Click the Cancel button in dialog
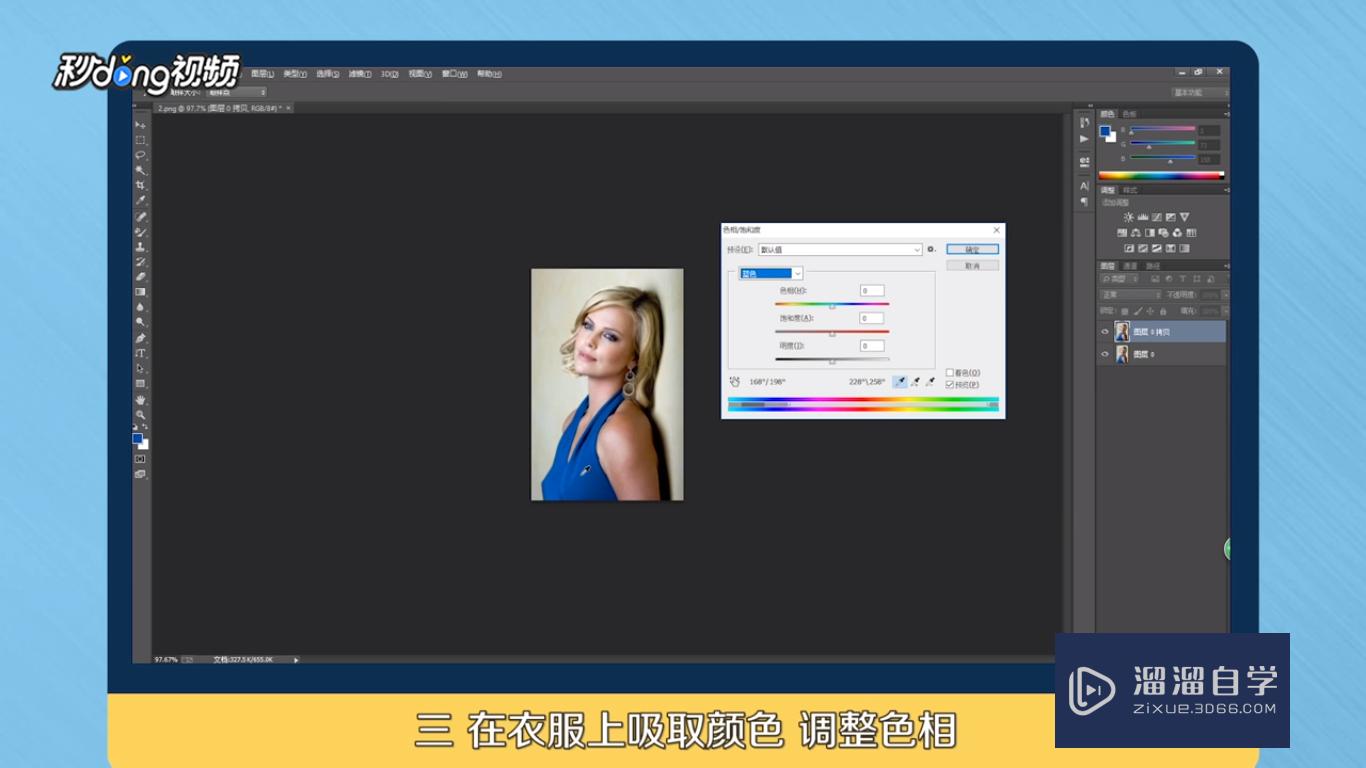The height and width of the screenshot is (768, 1366). tap(972, 266)
